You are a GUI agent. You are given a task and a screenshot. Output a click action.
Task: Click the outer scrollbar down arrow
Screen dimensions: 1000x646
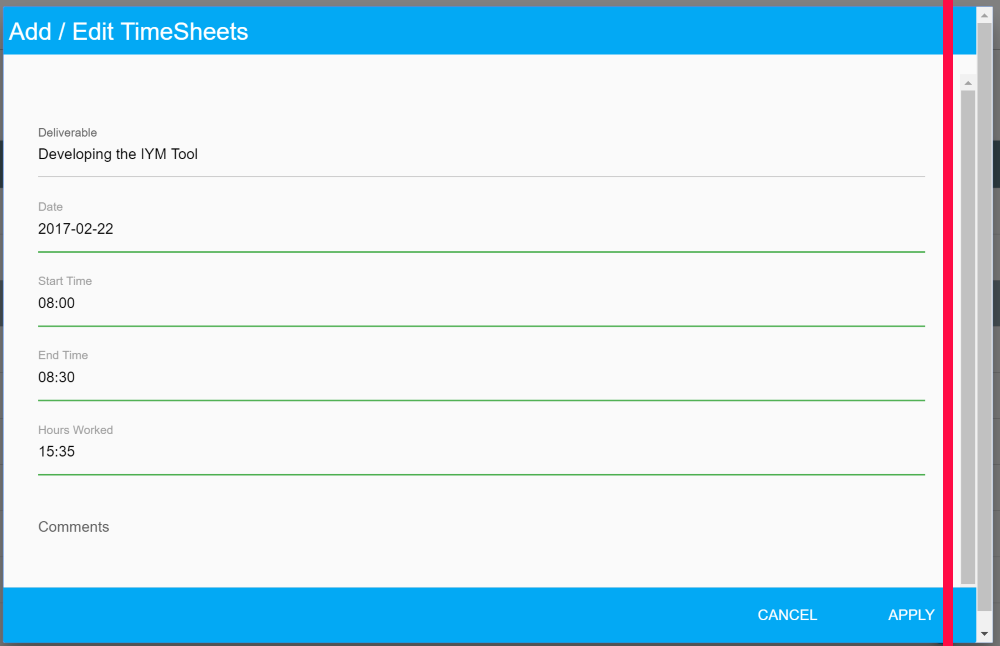[x=985, y=634]
